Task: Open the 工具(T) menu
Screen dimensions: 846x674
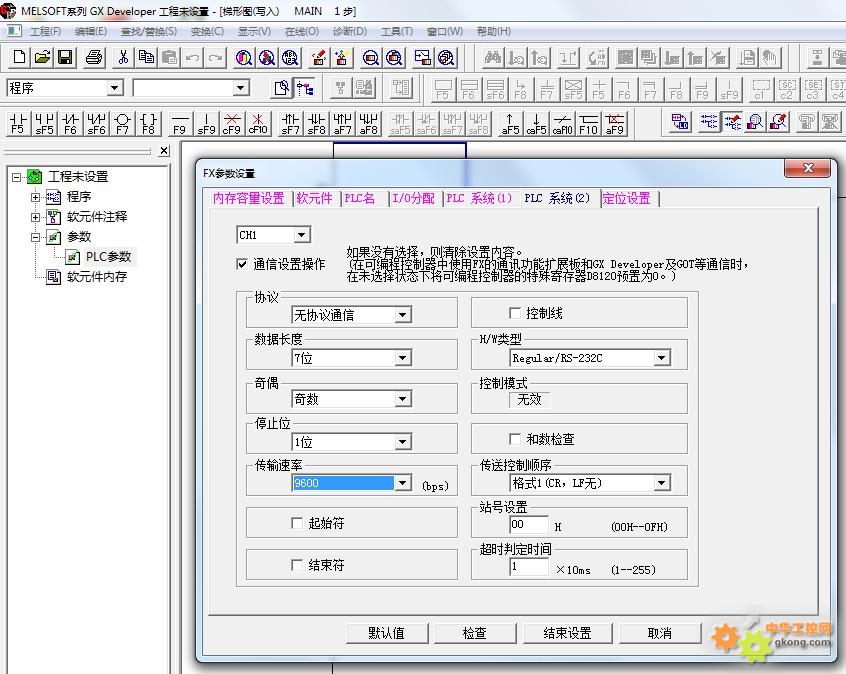Action: (x=397, y=31)
